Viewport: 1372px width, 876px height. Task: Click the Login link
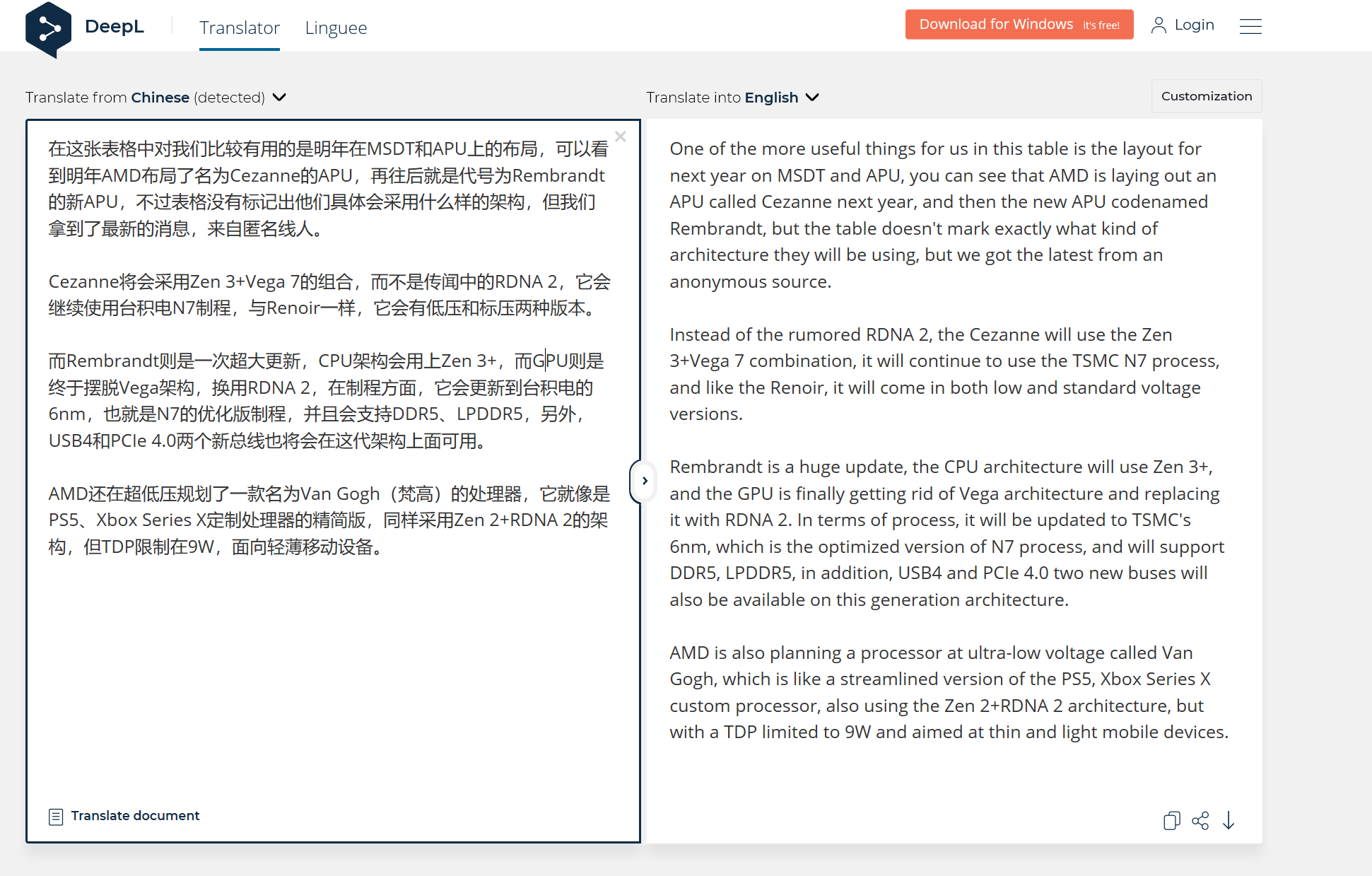point(1194,25)
